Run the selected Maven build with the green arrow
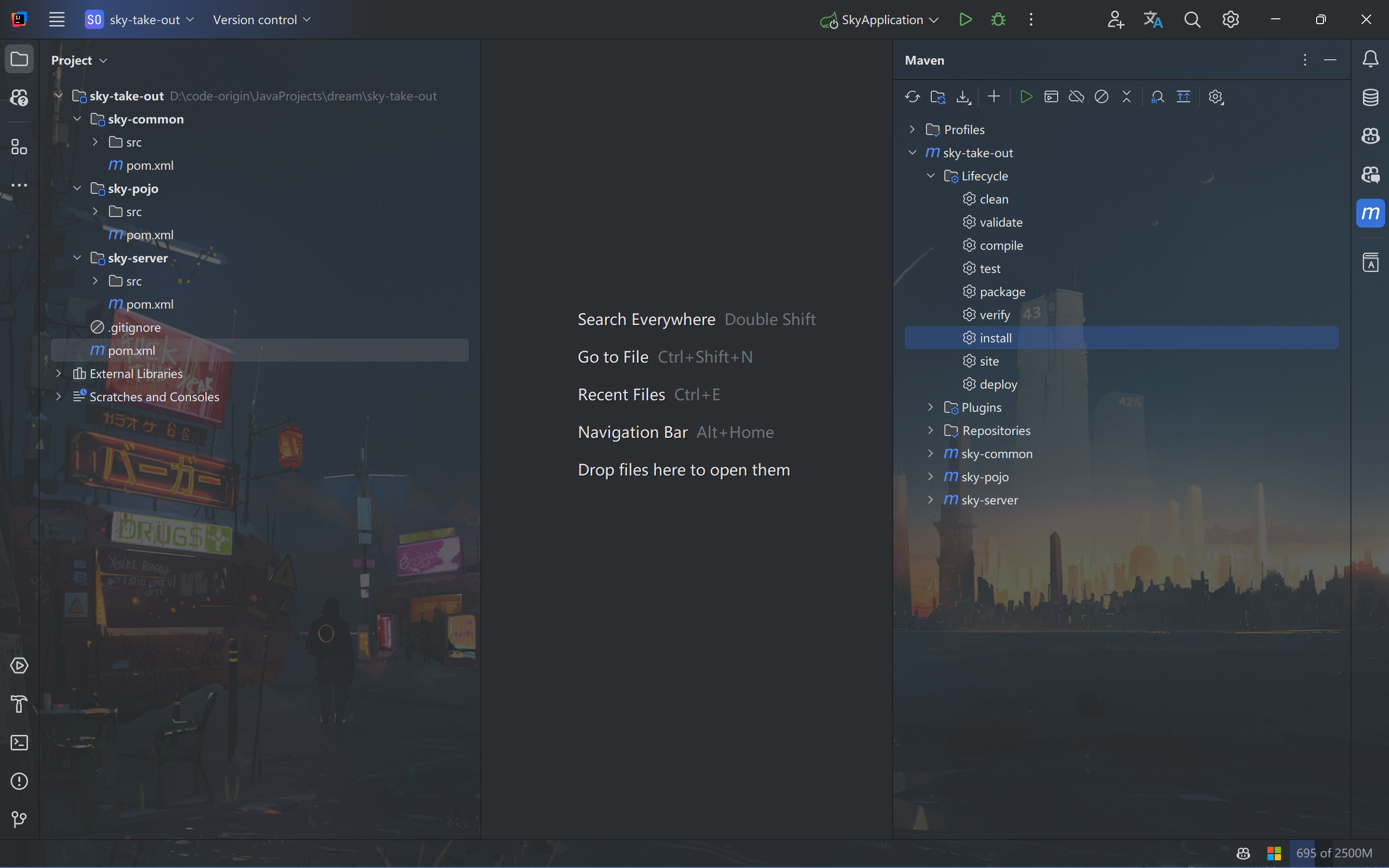The width and height of the screenshot is (1389, 868). (1026, 96)
